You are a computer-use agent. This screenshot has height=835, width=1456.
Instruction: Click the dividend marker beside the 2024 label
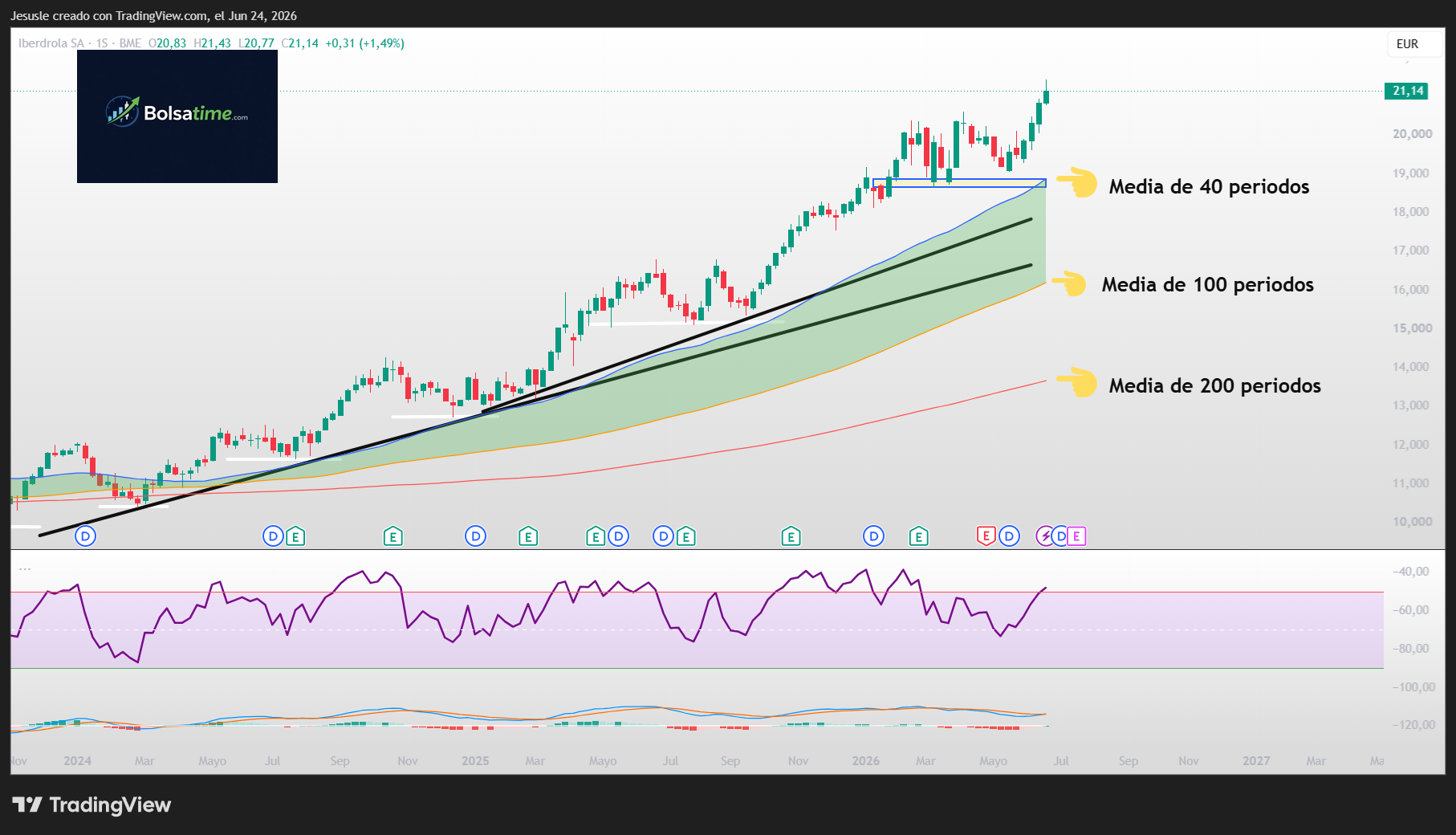[x=85, y=536]
